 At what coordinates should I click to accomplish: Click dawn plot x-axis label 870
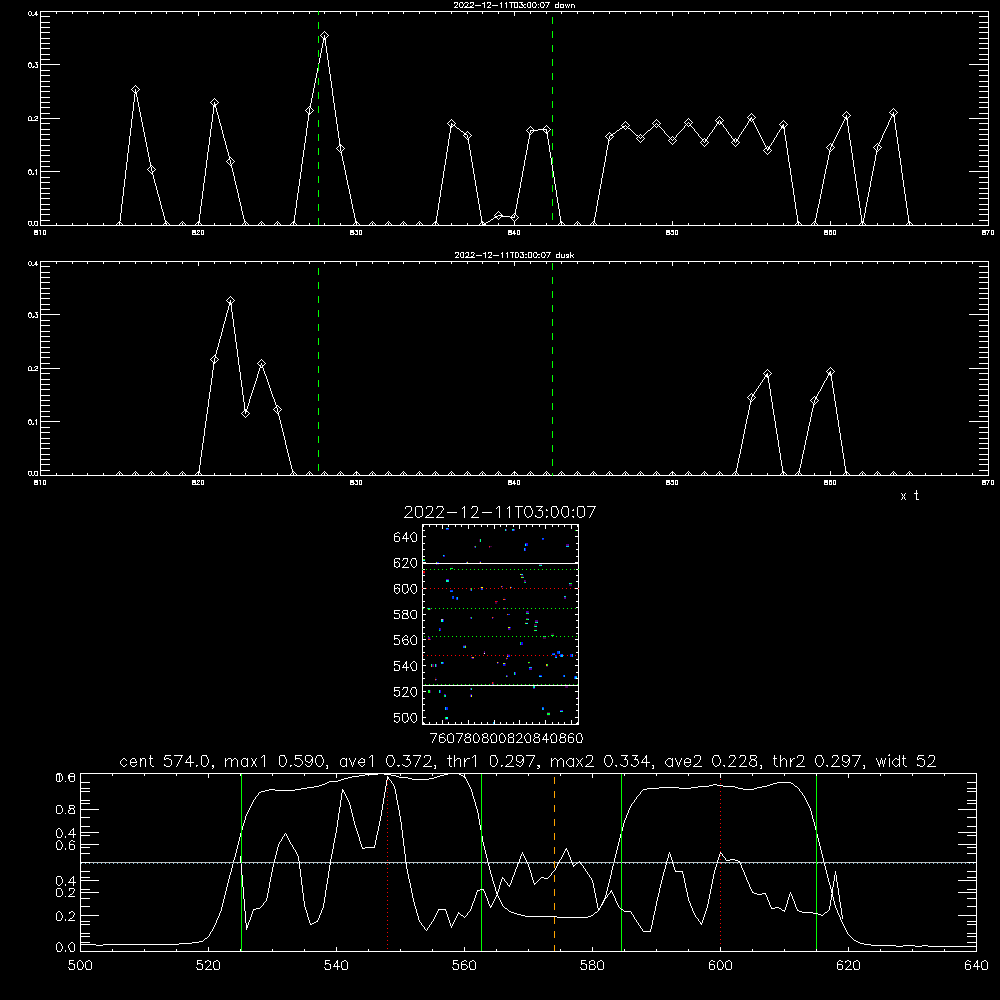tap(988, 233)
